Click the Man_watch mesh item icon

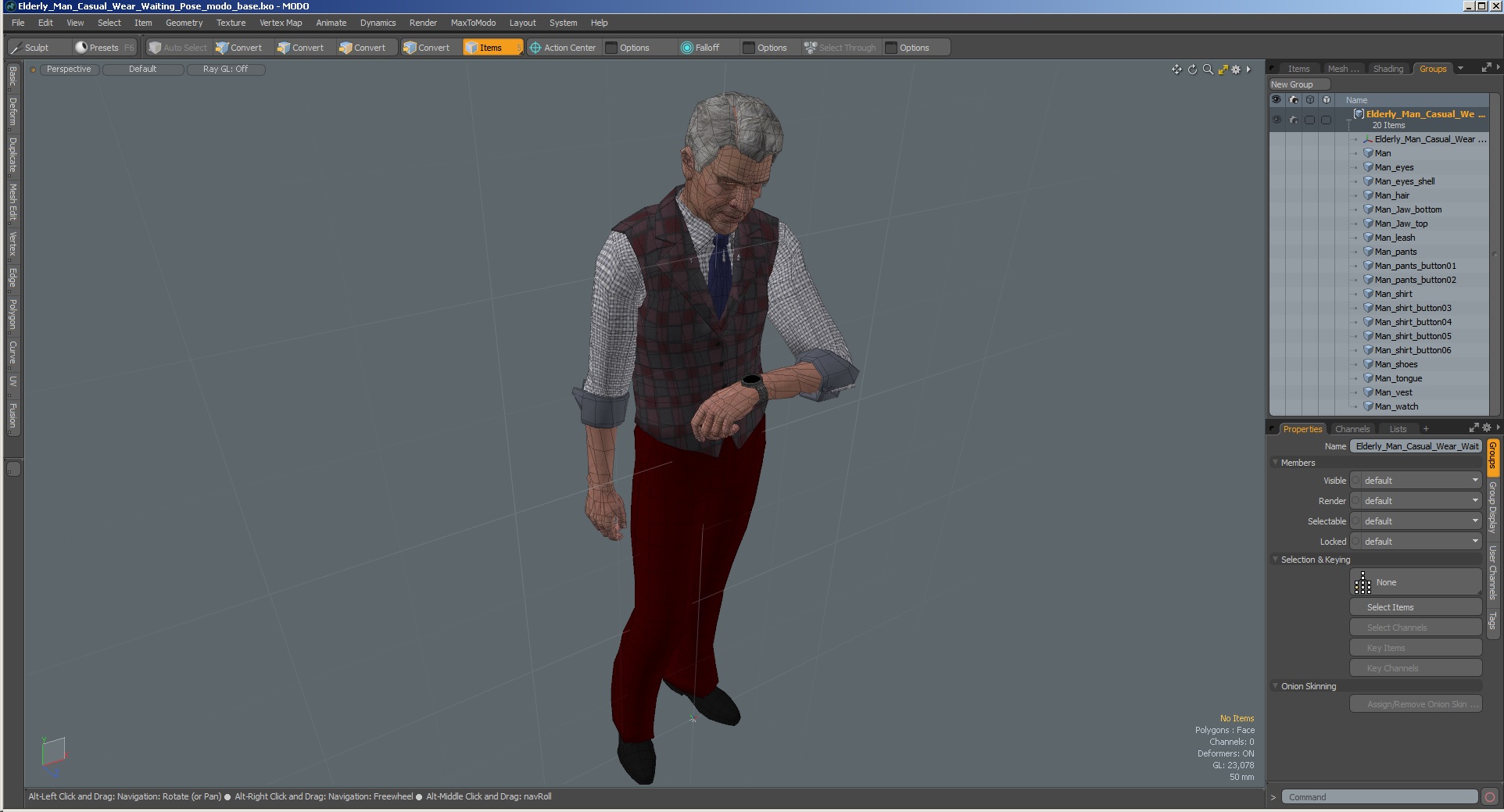(x=1369, y=406)
